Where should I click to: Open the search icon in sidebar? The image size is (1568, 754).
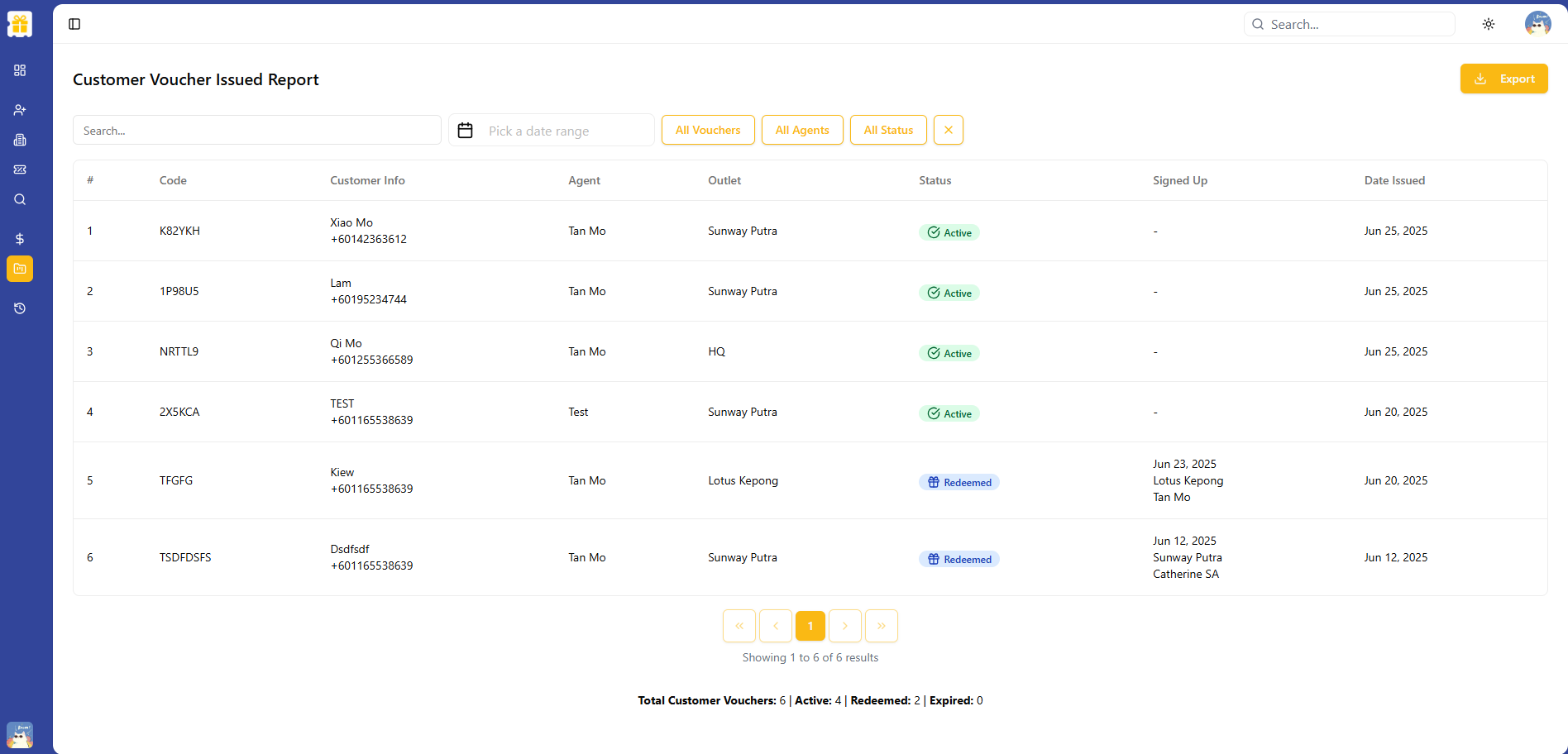20,199
